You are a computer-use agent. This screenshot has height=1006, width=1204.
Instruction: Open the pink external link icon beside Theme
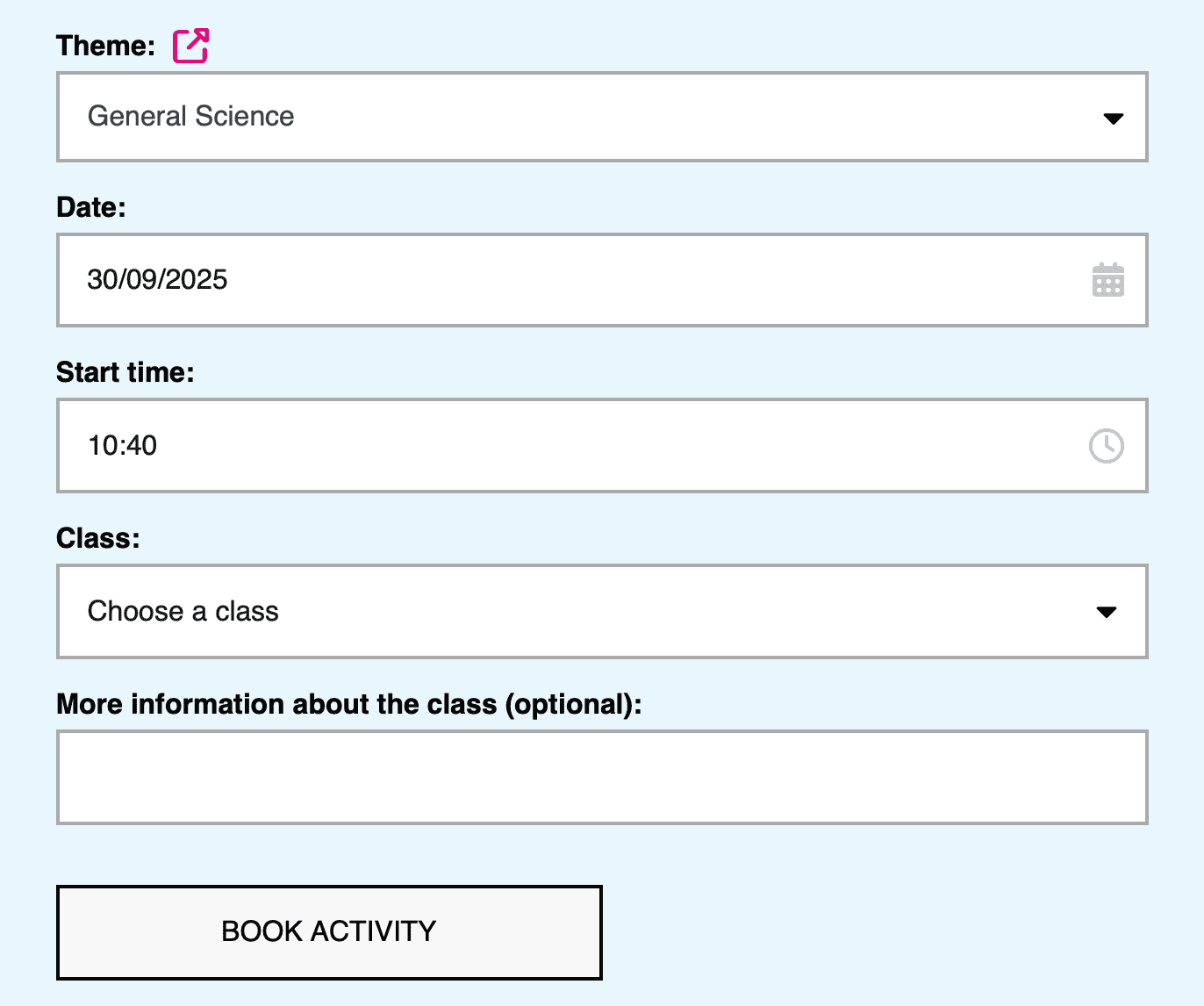tap(190, 46)
